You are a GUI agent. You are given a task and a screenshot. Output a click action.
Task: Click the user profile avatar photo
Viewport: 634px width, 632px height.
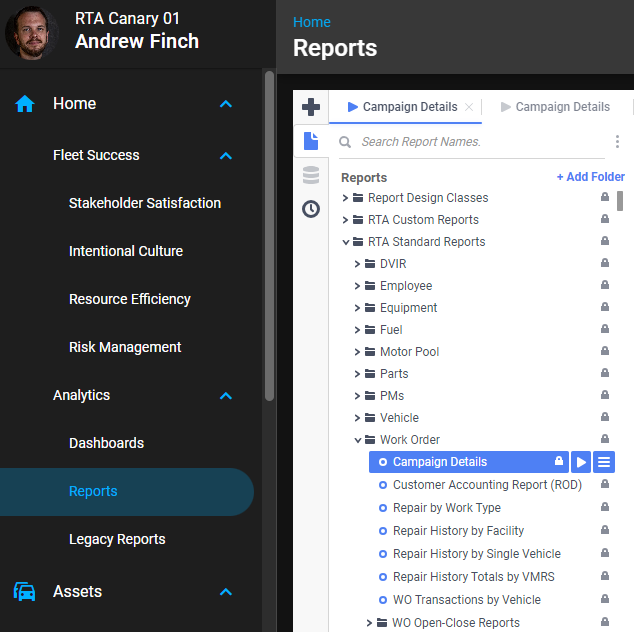click(32, 33)
